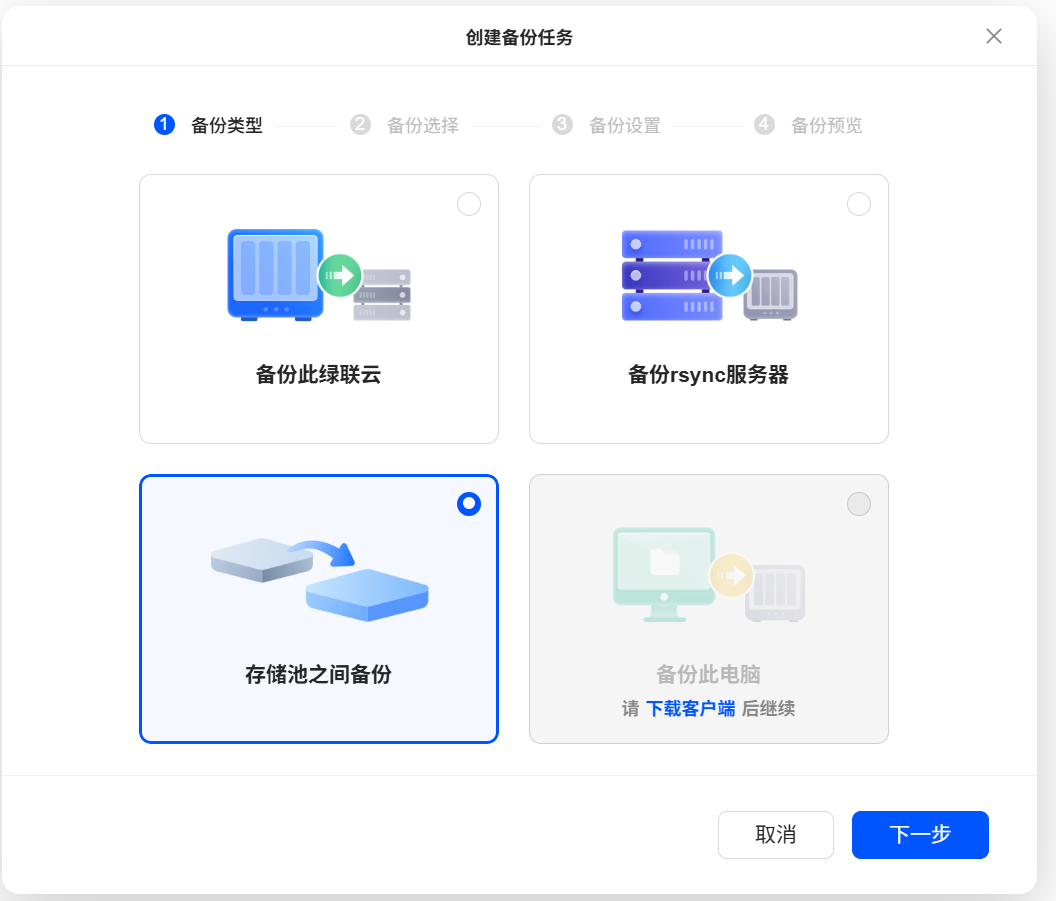Click the 备份rsync服务器 card title text
The image size is (1056, 901).
(708, 375)
